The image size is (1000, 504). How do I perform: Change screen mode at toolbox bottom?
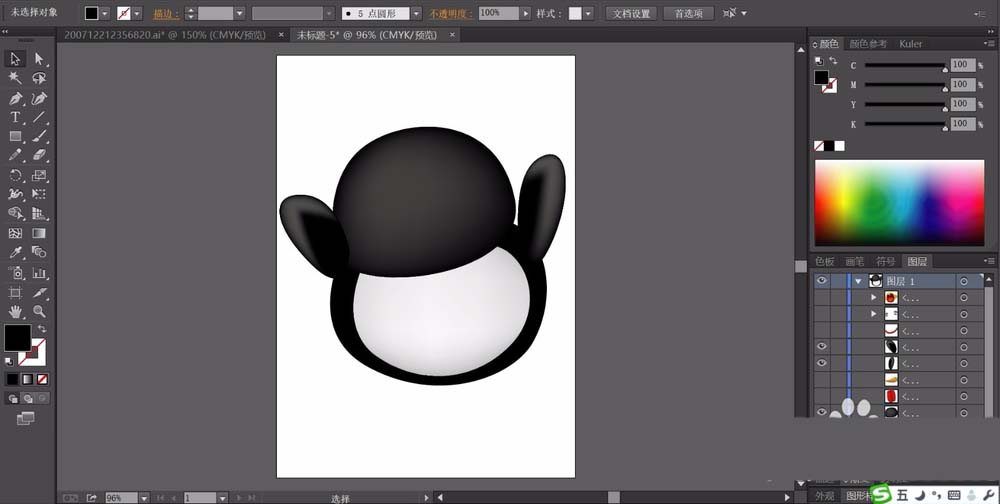pyautogui.click(x=26, y=419)
